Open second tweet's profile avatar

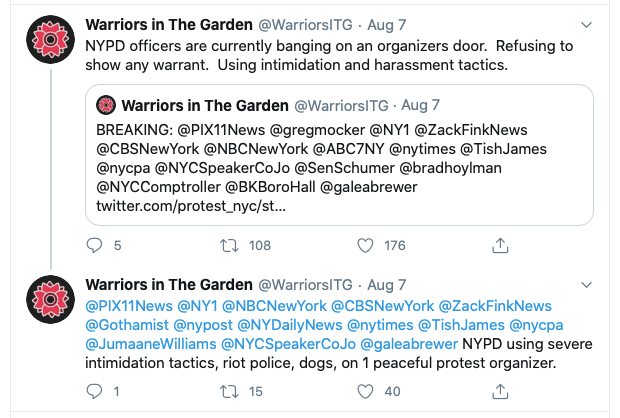click(46, 301)
